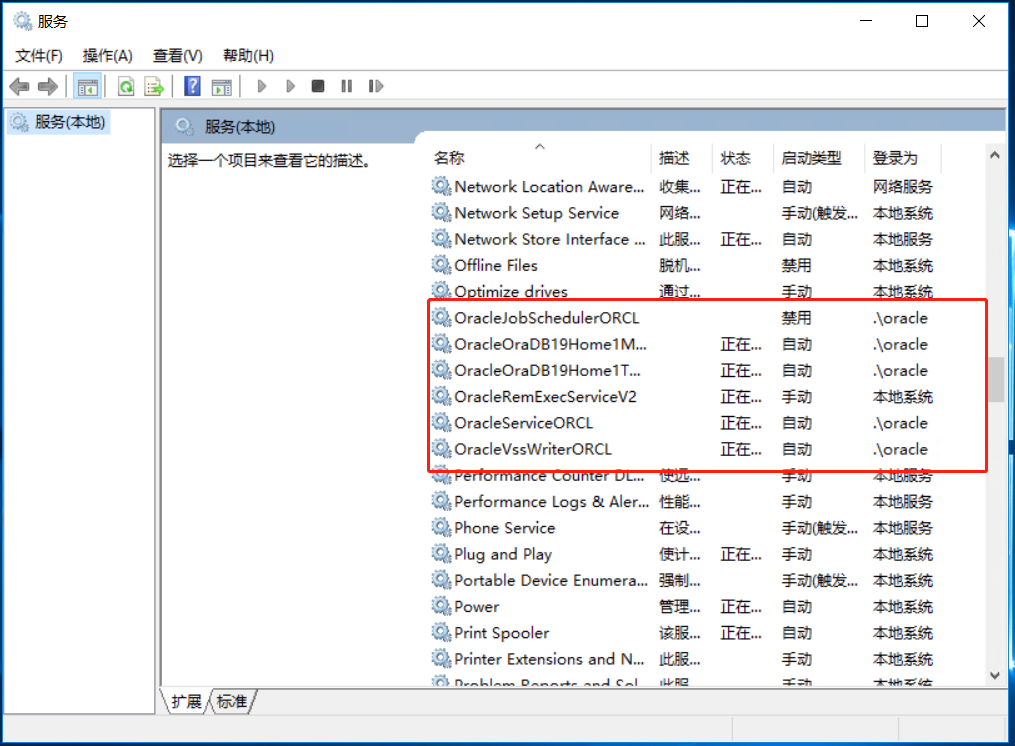Click the Start service play icon
The height and width of the screenshot is (746, 1015).
pos(262,86)
